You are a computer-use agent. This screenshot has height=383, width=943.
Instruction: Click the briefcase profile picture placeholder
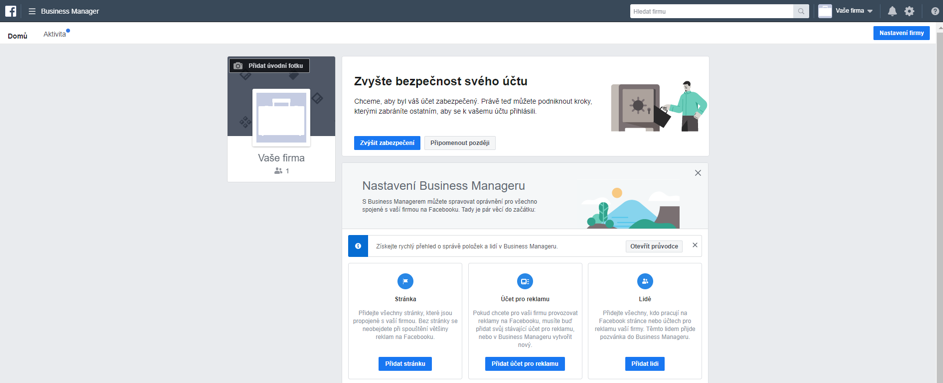[x=281, y=118]
